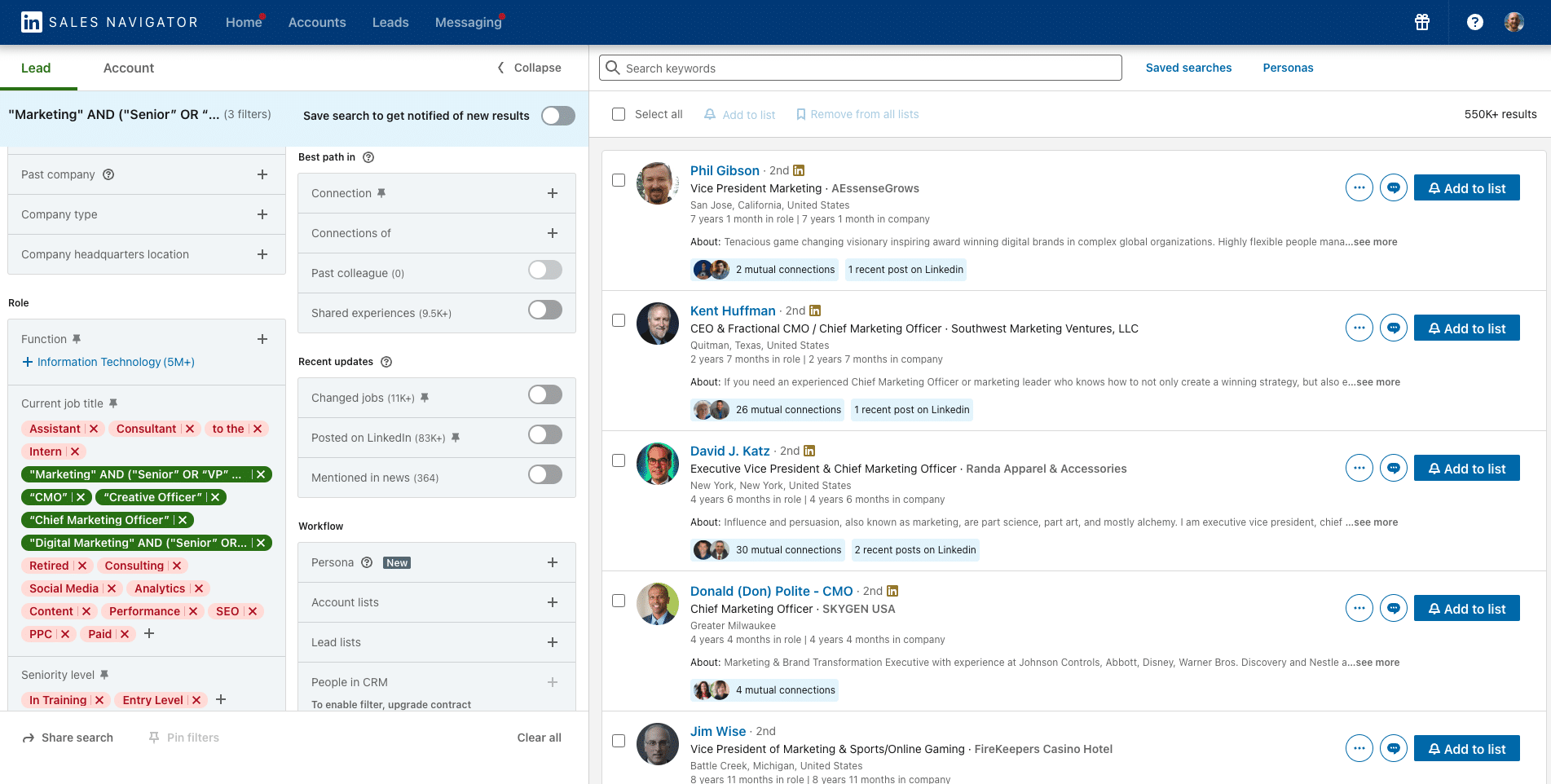Image resolution: width=1551 pixels, height=784 pixels.
Task: Open Messaging in top navigation
Action: click(469, 22)
